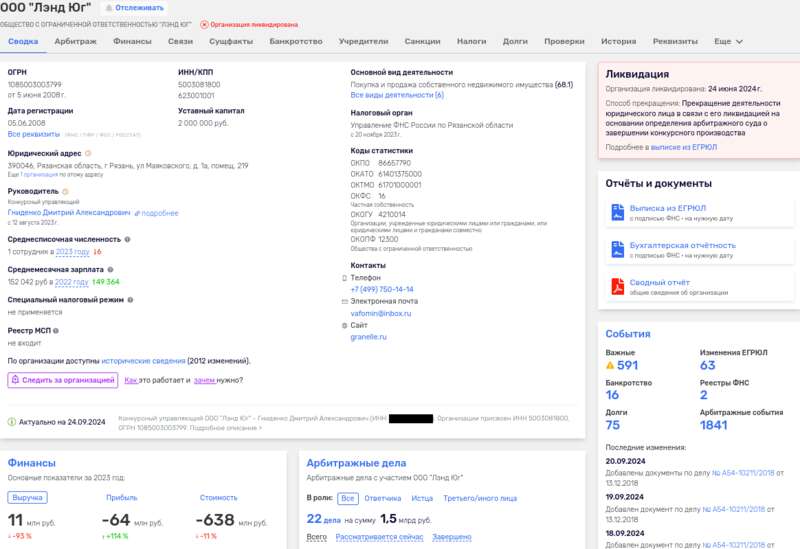Viewport: 800px width, 549px height.
Task: Select the Все role filter
Action: point(348,498)
